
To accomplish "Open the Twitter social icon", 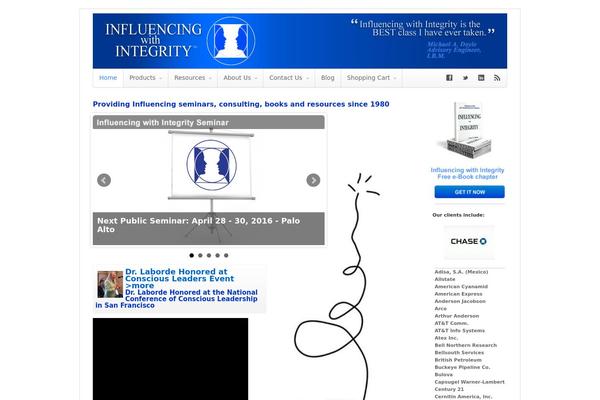I will (465, 78).
